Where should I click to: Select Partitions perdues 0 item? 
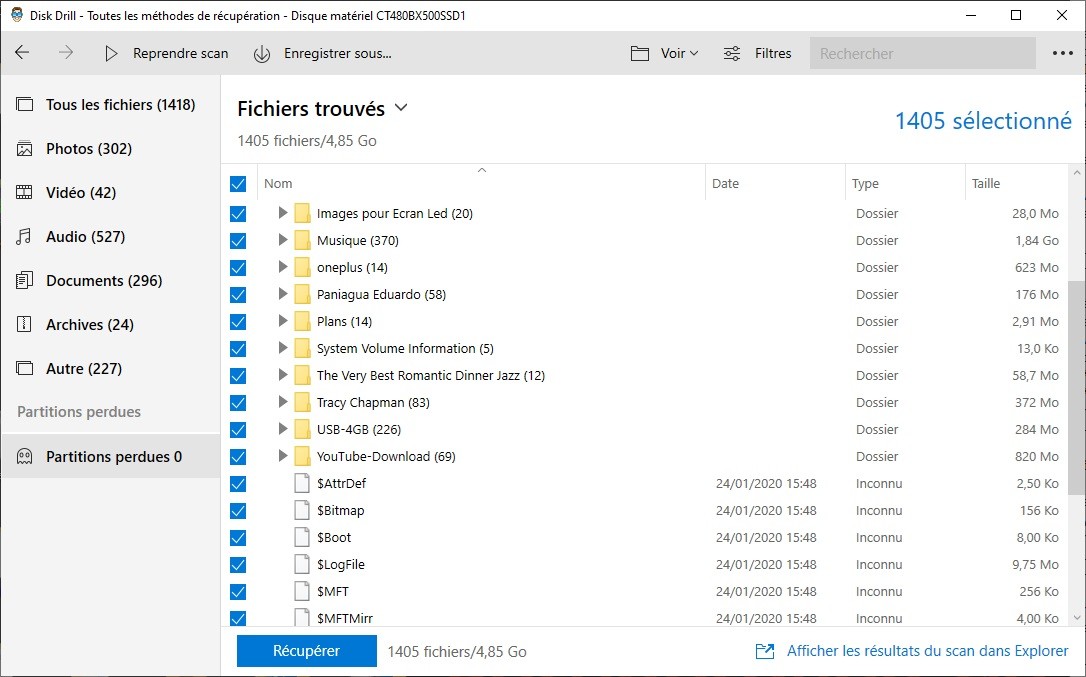click(113, 457)
